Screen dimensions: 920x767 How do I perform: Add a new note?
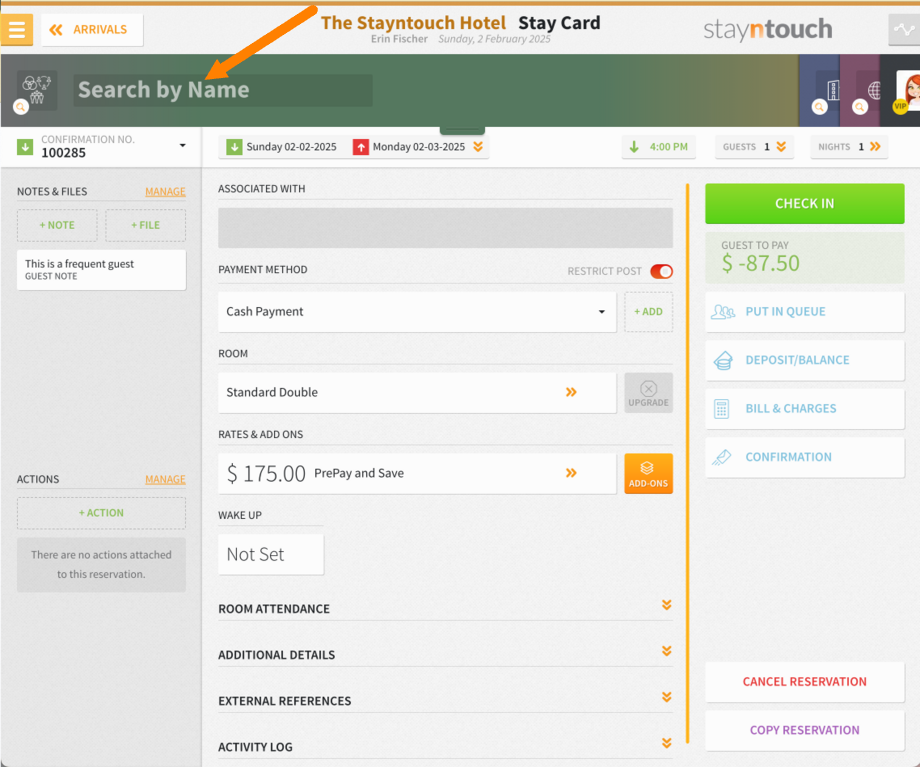coord(57,225)
